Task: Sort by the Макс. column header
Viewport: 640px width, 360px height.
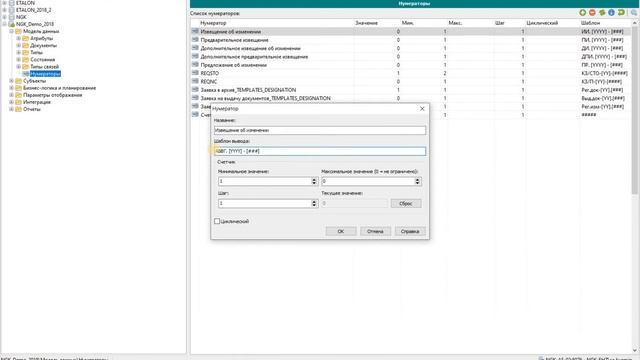Action: [455, 23]
